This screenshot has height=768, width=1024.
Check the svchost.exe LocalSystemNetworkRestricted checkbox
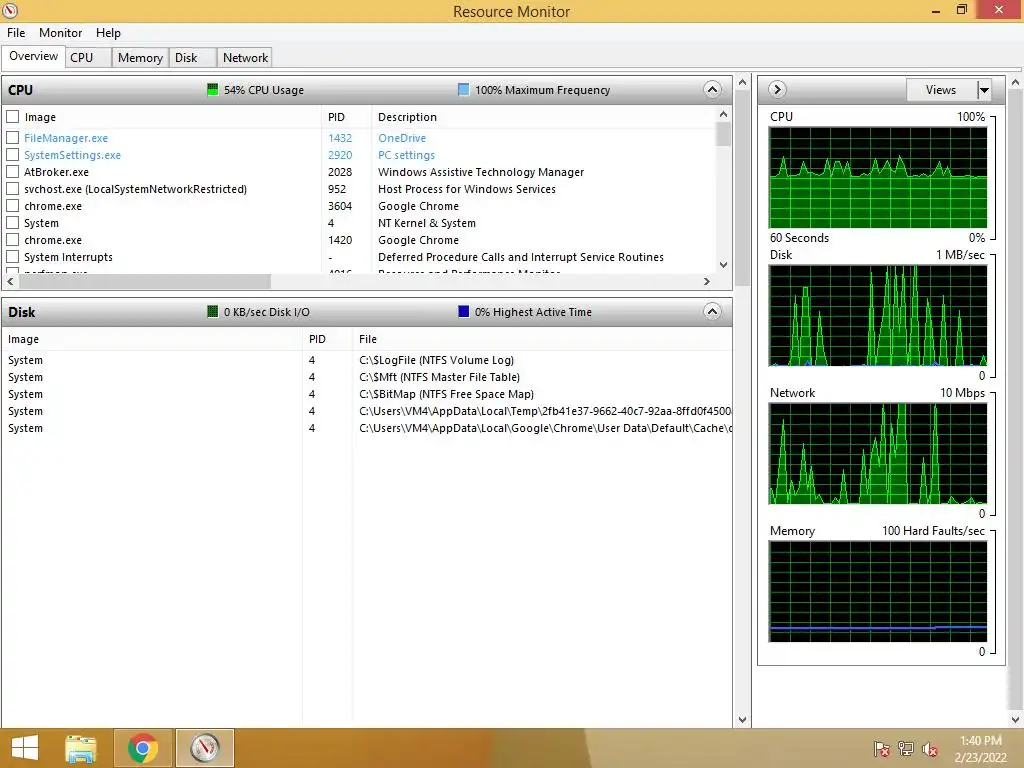(12, 189)
